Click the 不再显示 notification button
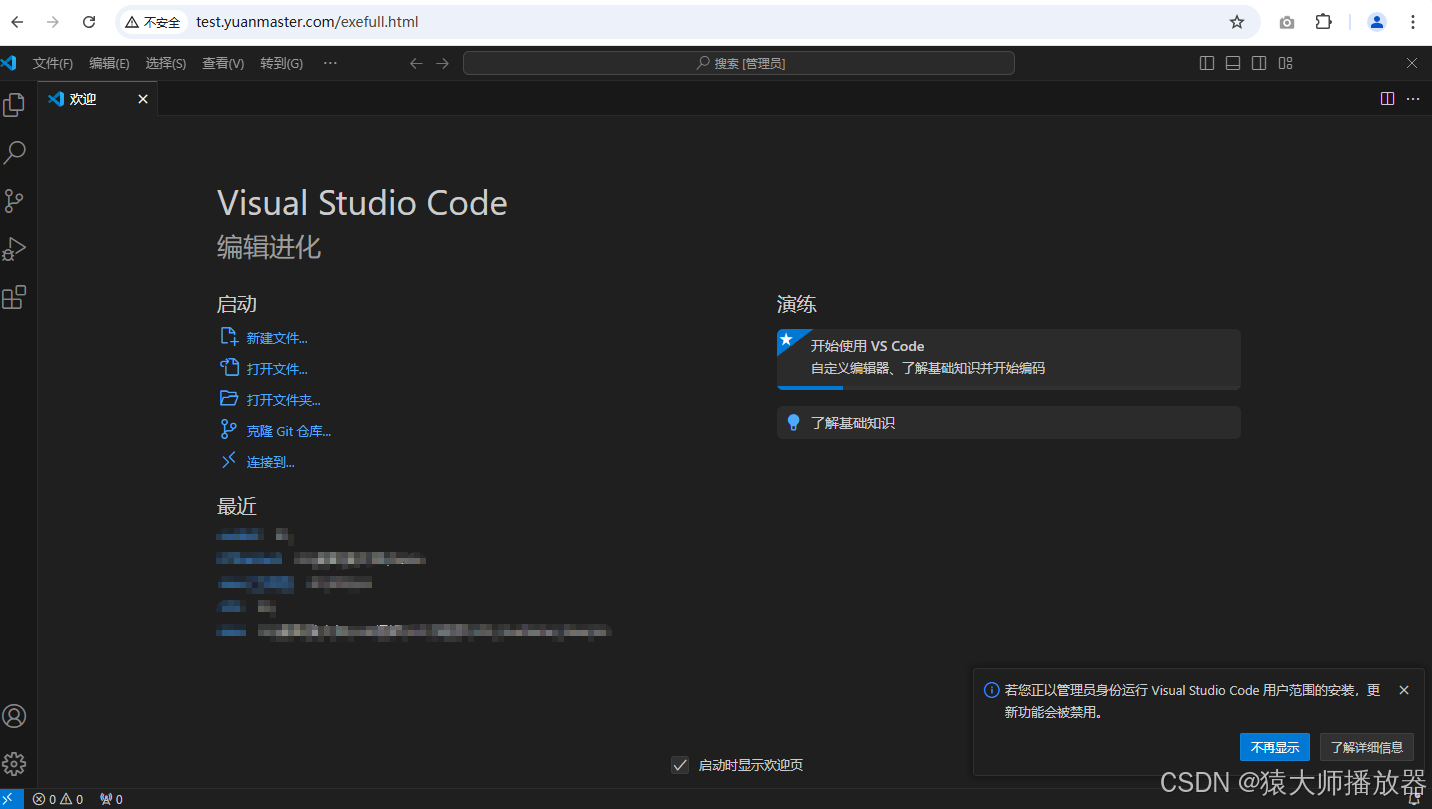This screenshot has height=809, width=1432. click(x=1275, y=747)
